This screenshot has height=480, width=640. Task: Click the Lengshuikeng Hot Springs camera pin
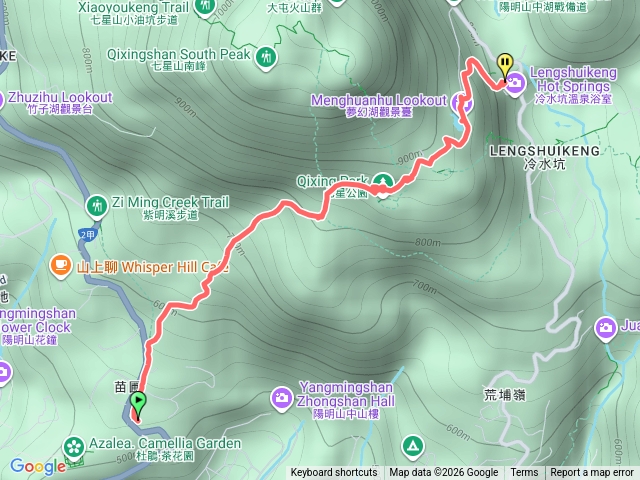click(x=516, y=84)
